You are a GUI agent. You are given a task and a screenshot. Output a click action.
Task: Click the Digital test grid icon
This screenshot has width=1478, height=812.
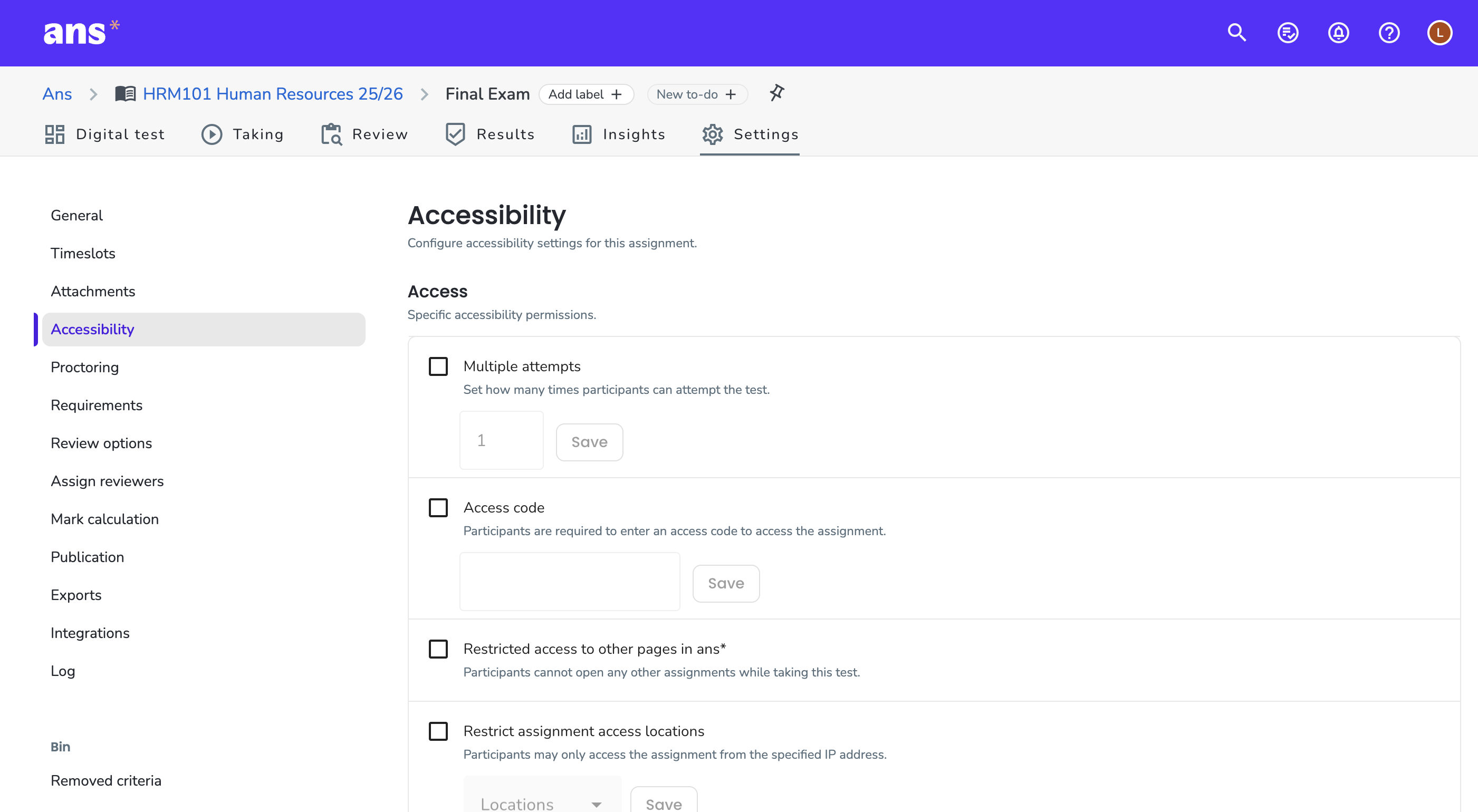[54, 134]
